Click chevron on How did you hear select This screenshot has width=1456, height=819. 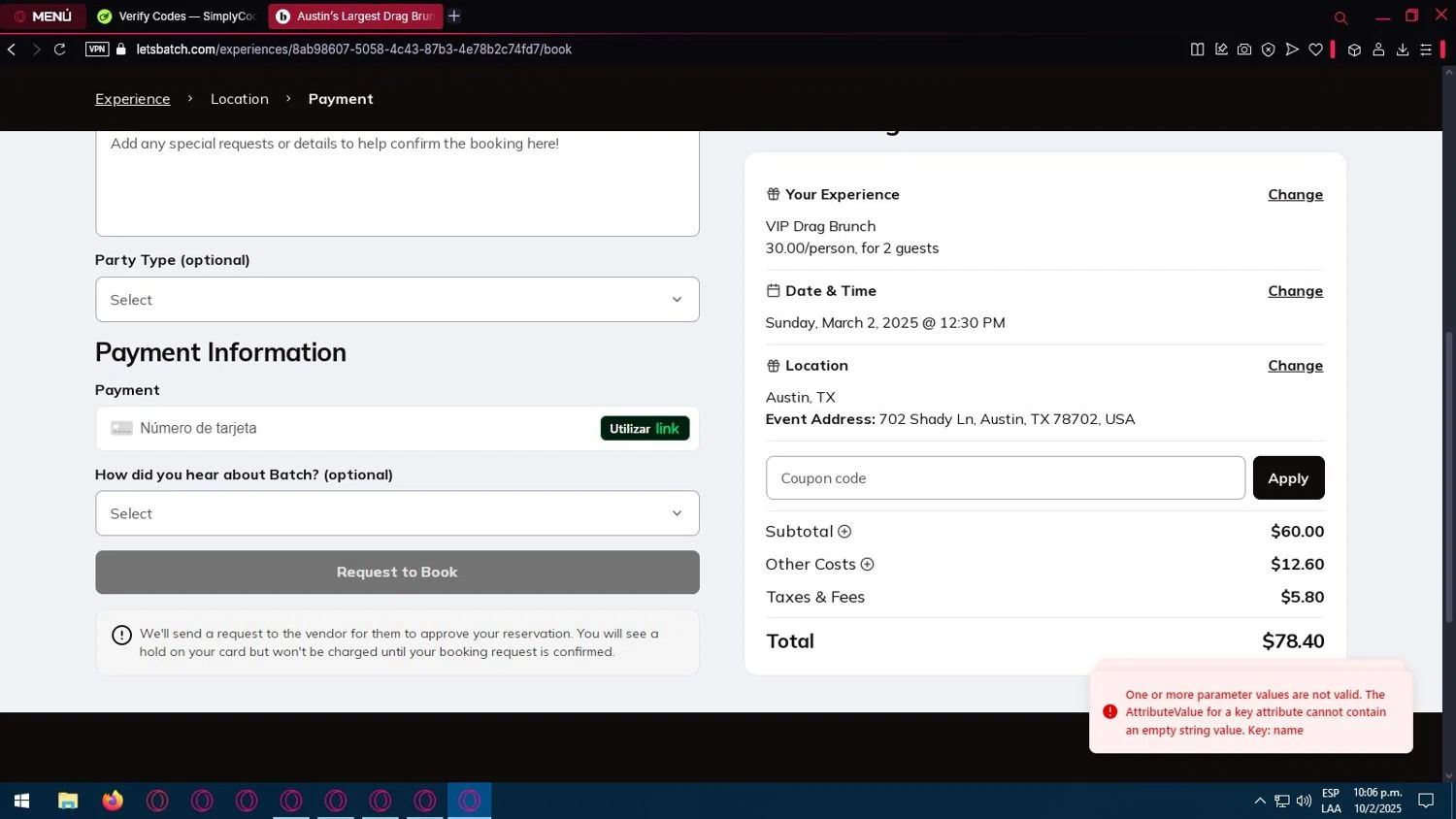[x=677, y=513]
